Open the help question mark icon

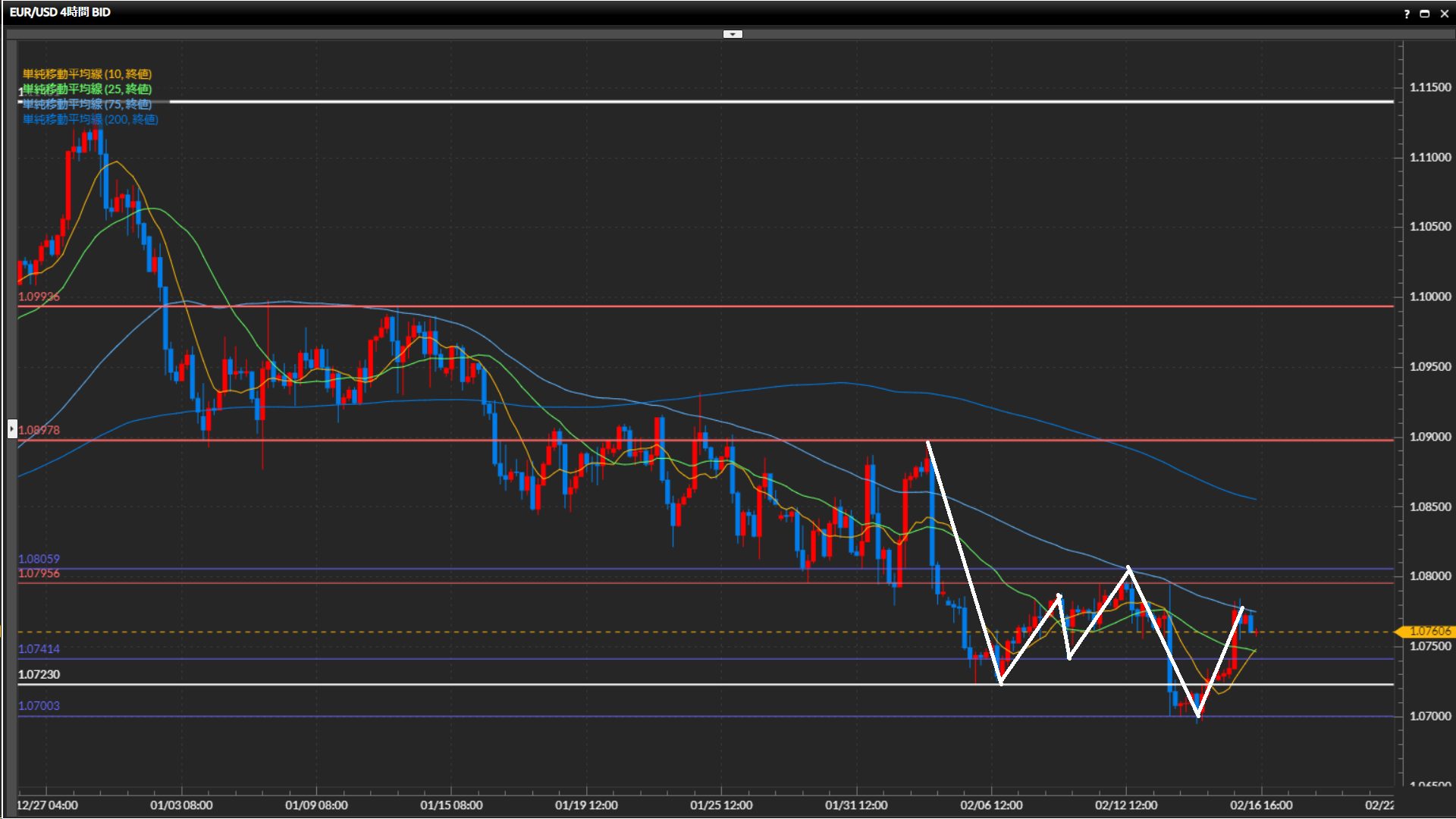(x=1407, y=14)
